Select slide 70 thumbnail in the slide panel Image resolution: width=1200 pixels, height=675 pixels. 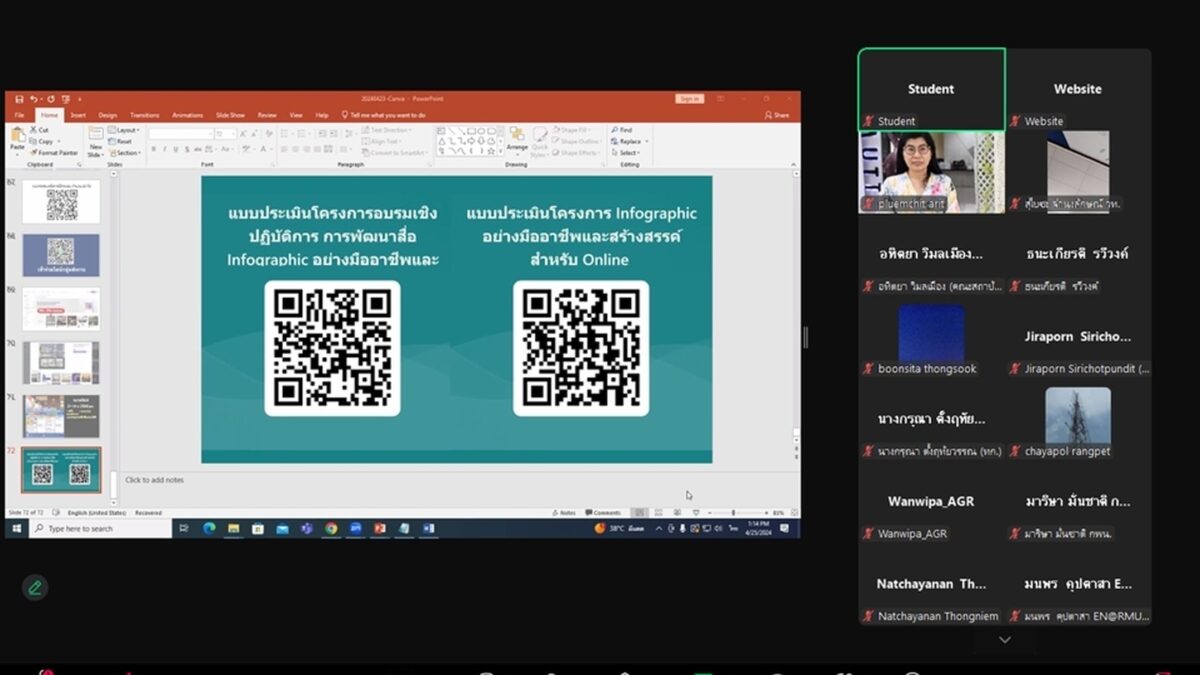tap(61, 363)
